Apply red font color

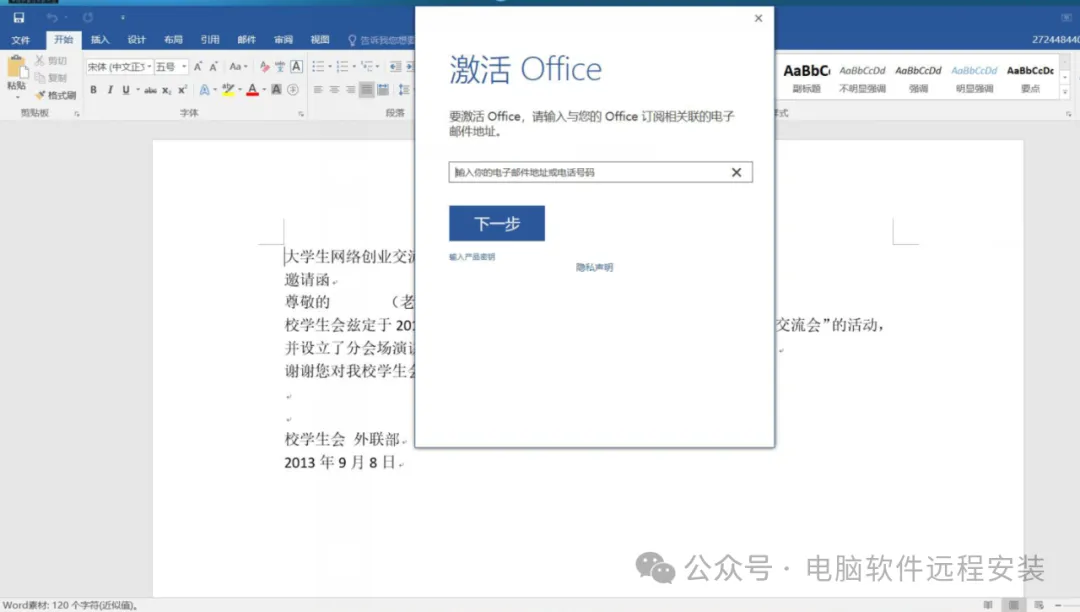tap(252, 89)
